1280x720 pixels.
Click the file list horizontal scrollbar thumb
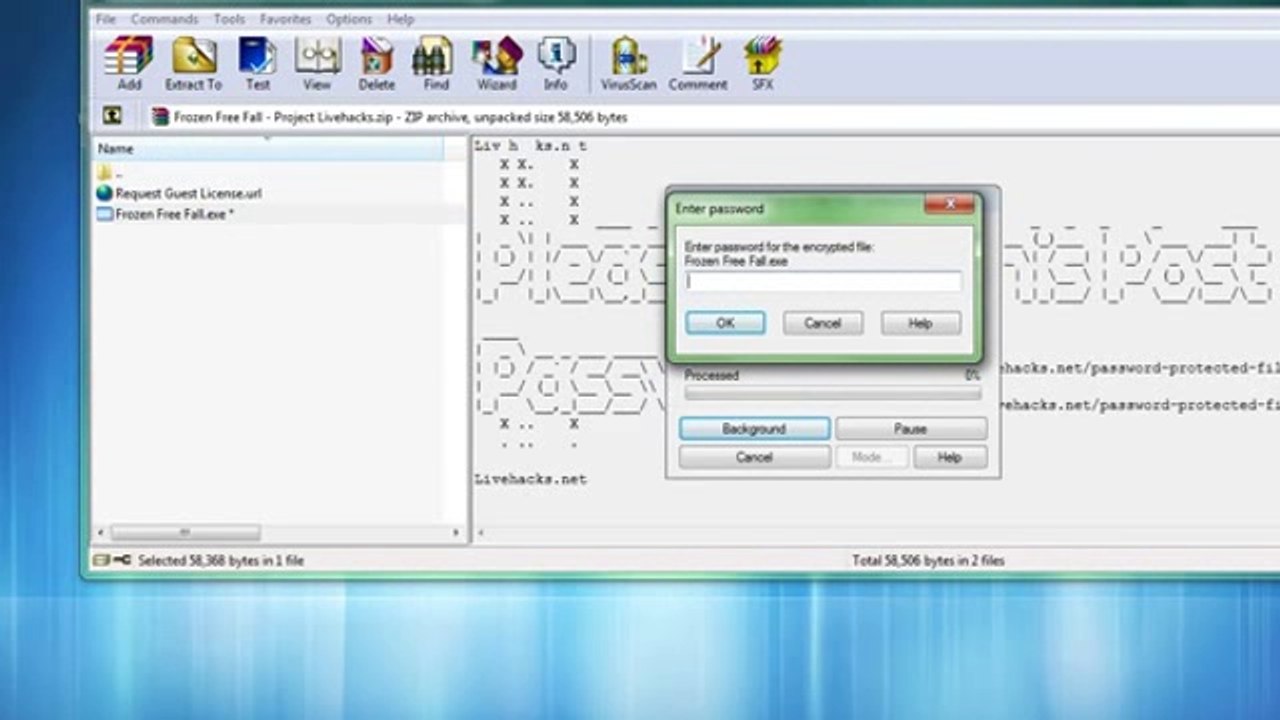tap(185, 533)
